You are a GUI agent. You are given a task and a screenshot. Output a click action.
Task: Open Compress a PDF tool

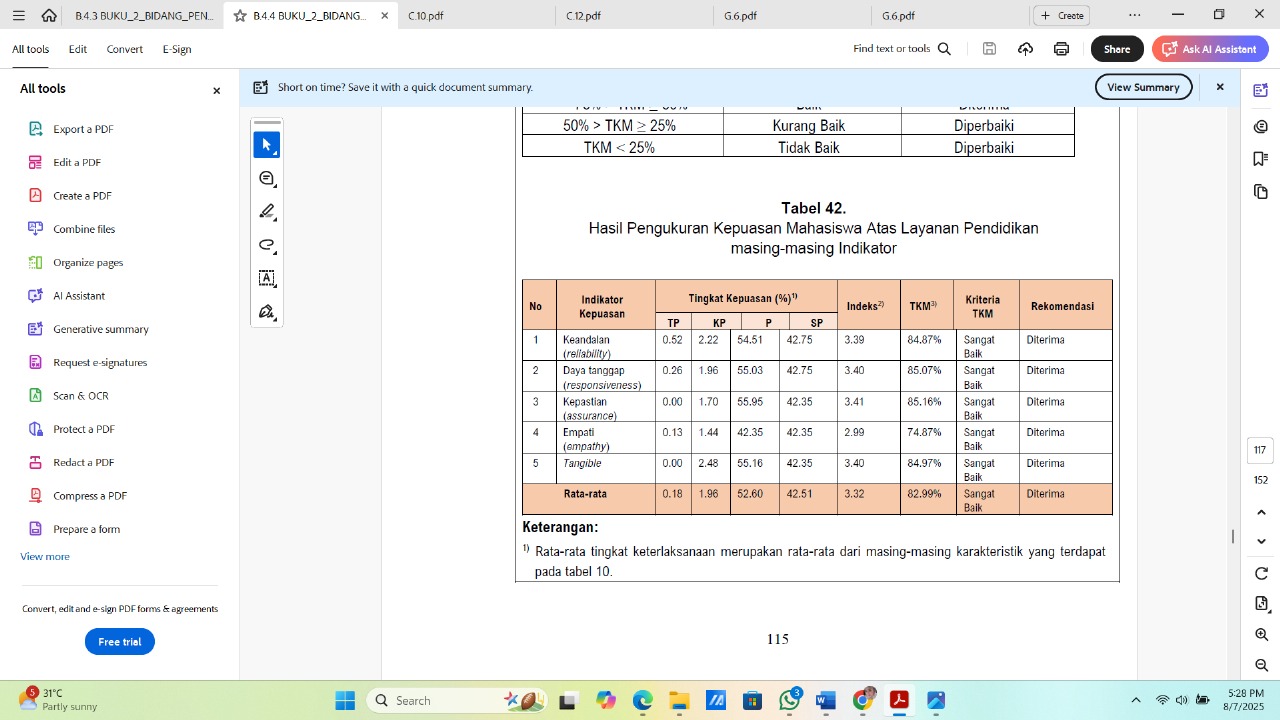90,496
